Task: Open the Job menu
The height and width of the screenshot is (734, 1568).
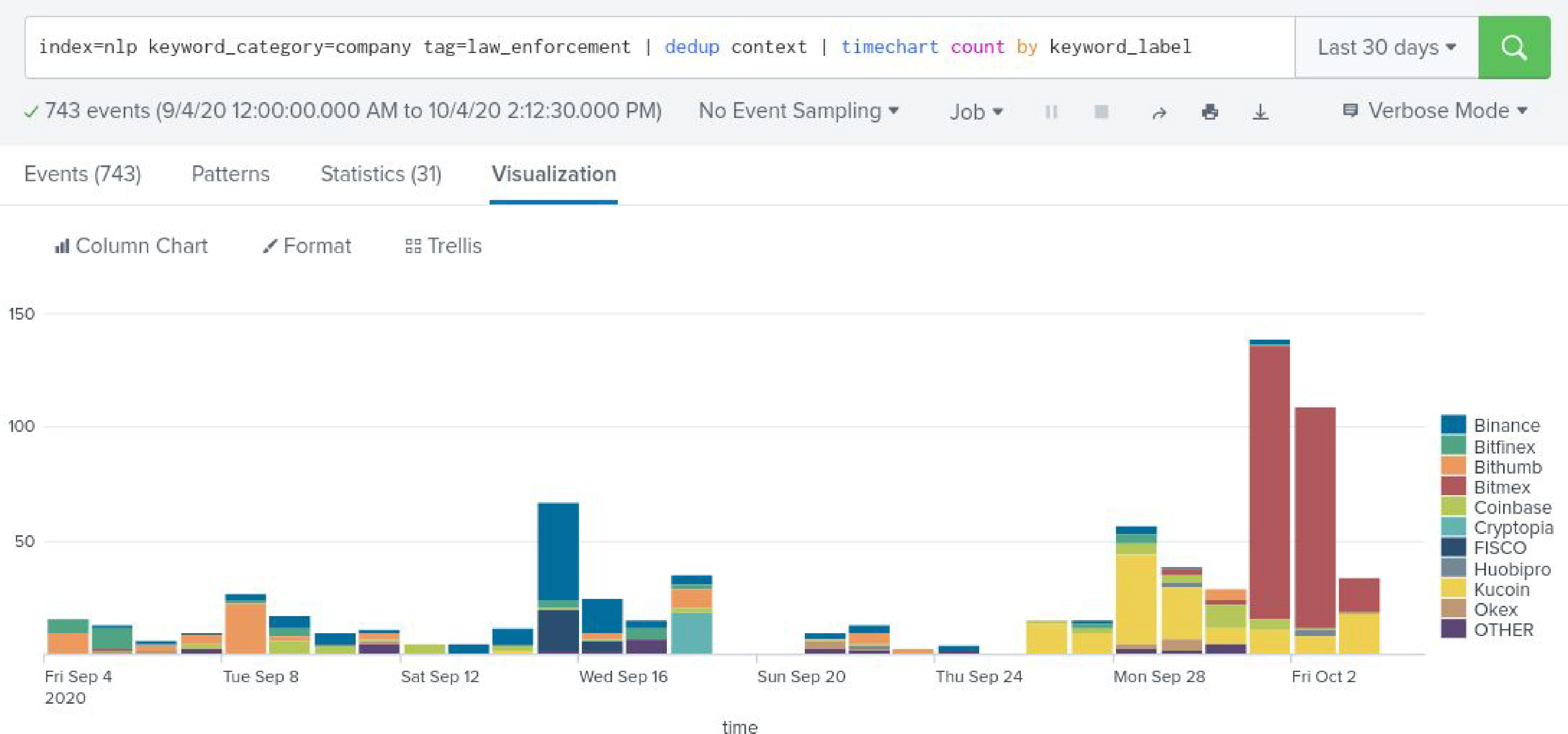Action: tap(976, 112)
